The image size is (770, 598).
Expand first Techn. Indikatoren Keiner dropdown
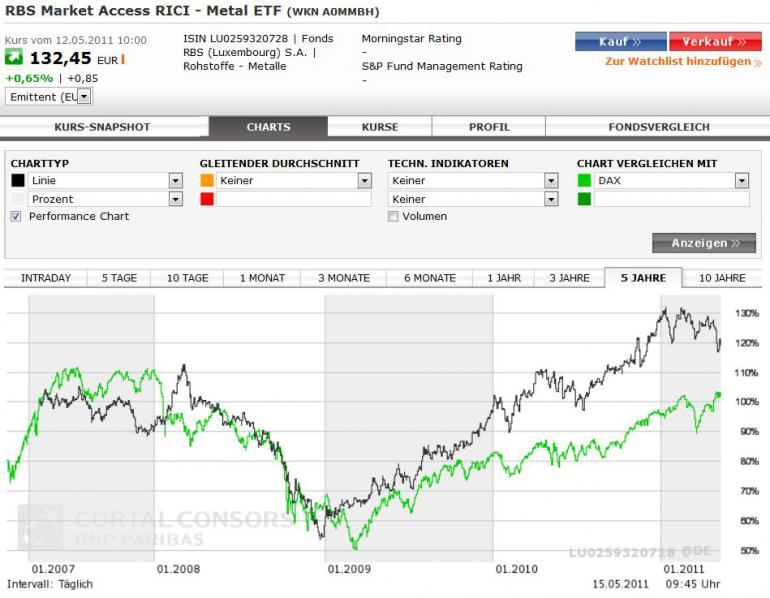pyautogui.click(x=551, y=181)
